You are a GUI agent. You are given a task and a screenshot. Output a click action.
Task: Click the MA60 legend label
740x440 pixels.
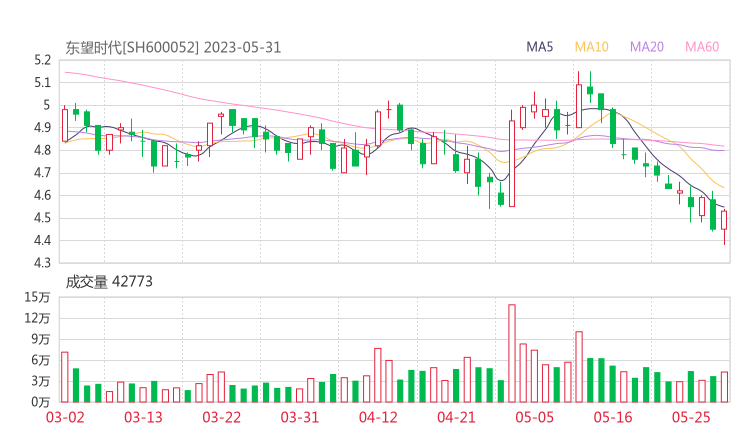tap(702, 47)
